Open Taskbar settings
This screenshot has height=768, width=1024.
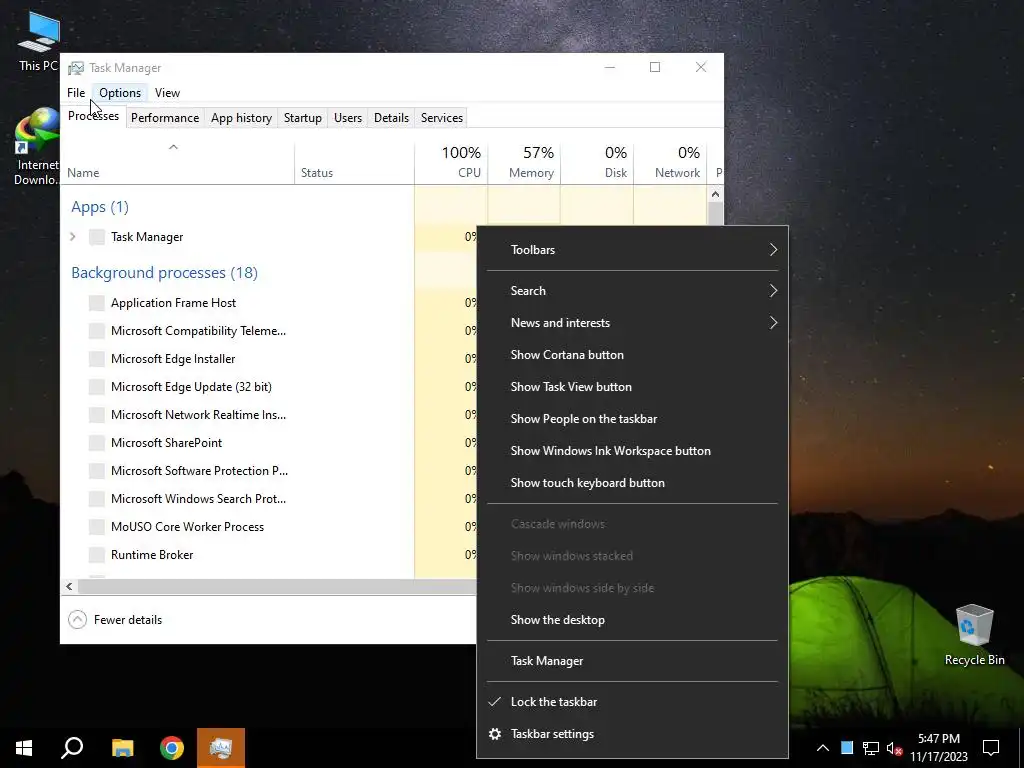(x=632, y=734)
